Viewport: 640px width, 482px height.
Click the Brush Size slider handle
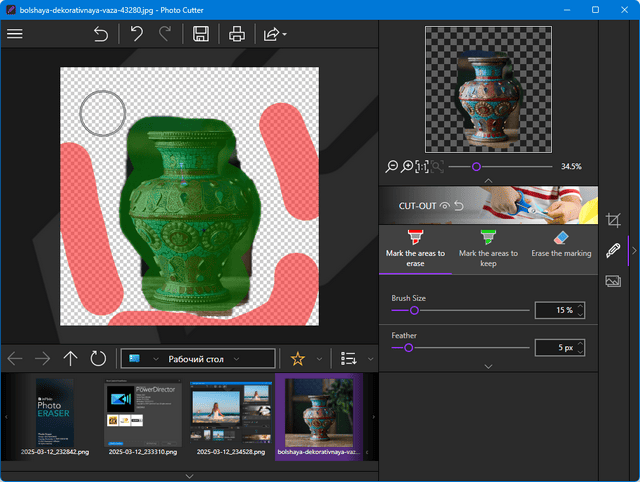point(414,311)
